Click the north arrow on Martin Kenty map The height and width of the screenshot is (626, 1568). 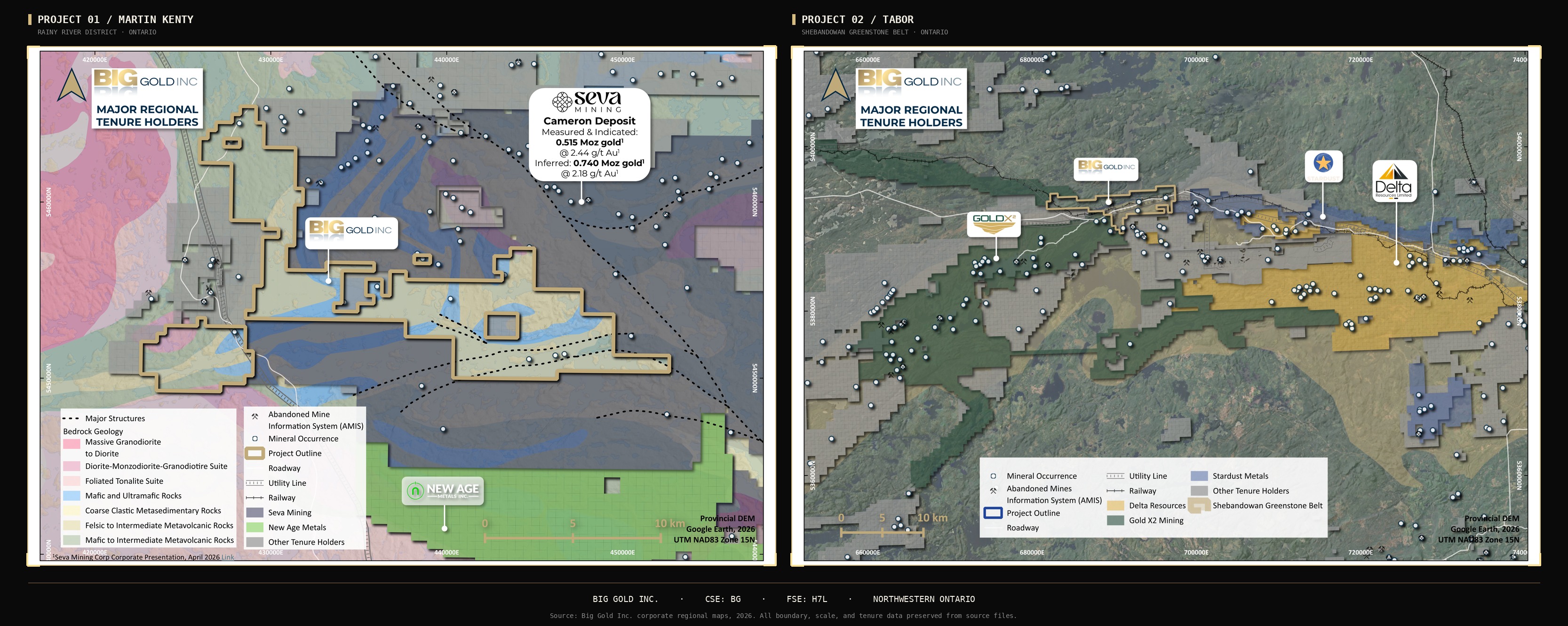coord(71,85)
